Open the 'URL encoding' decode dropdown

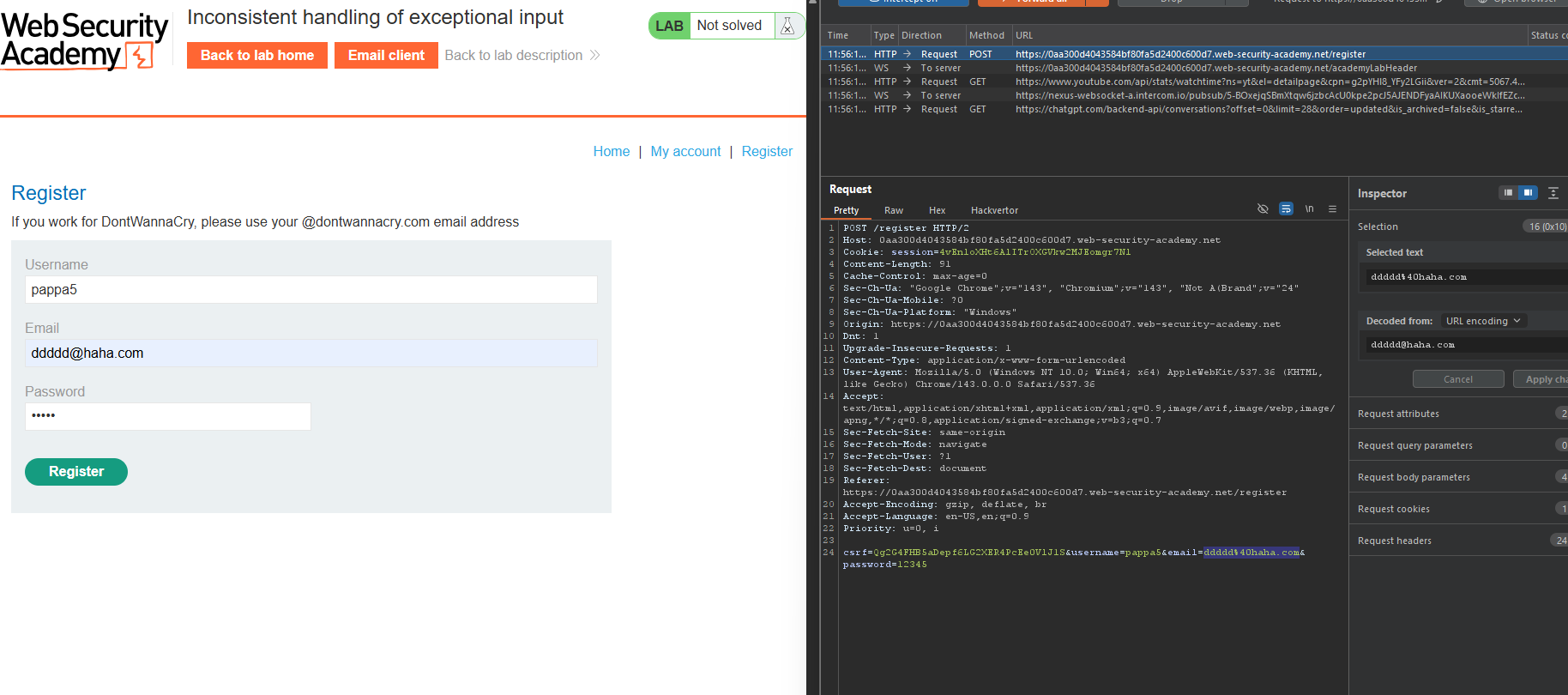point(1483,321)
